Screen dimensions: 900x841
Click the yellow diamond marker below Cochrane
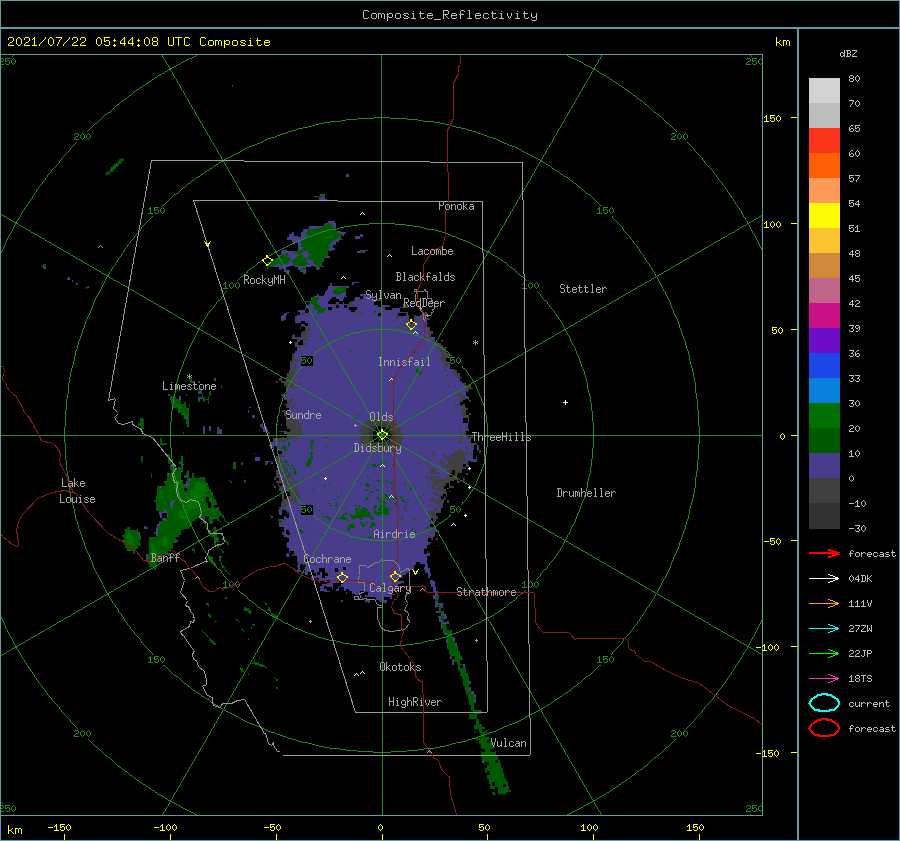(342, 577)
